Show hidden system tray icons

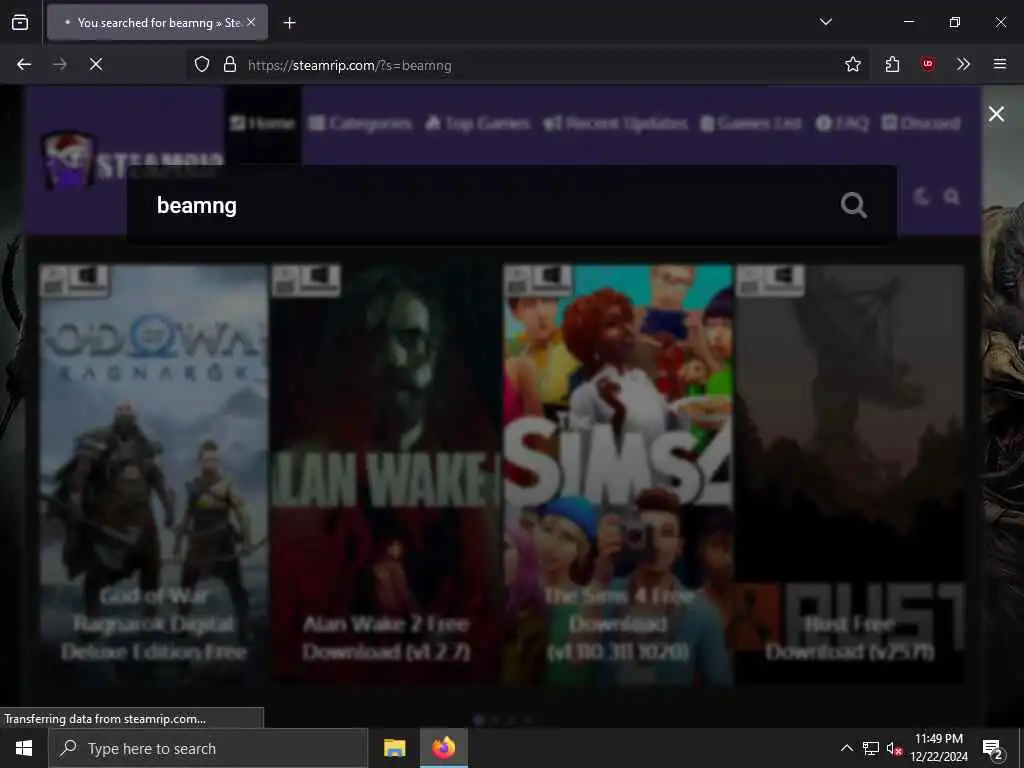pyautogui.click(x=846, y=748)
